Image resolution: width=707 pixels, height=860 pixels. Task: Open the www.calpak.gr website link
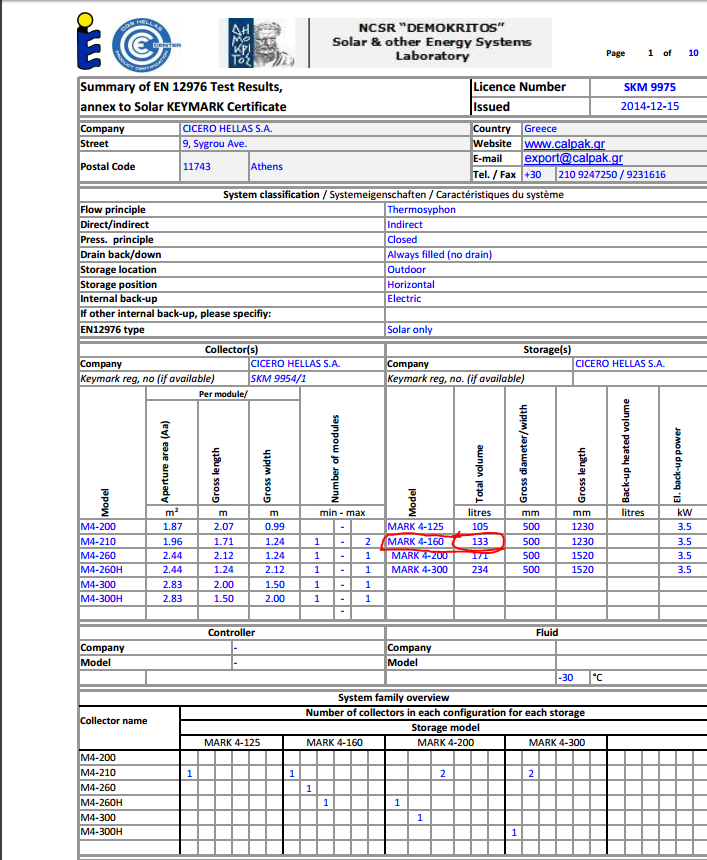pos(564,144)
